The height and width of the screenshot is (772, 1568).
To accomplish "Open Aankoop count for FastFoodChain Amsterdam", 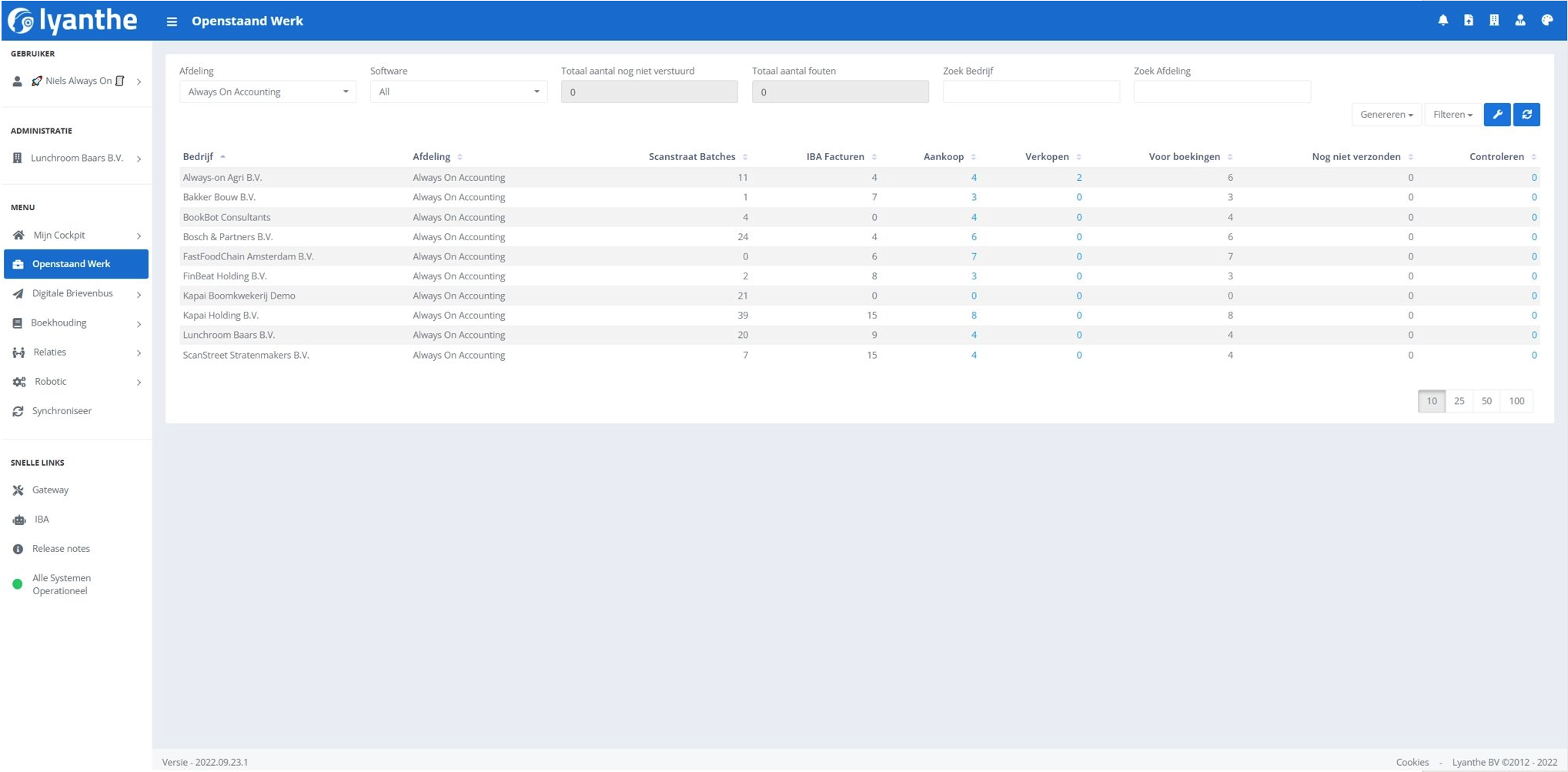I will pyautogui.click(x=974, y=257).
